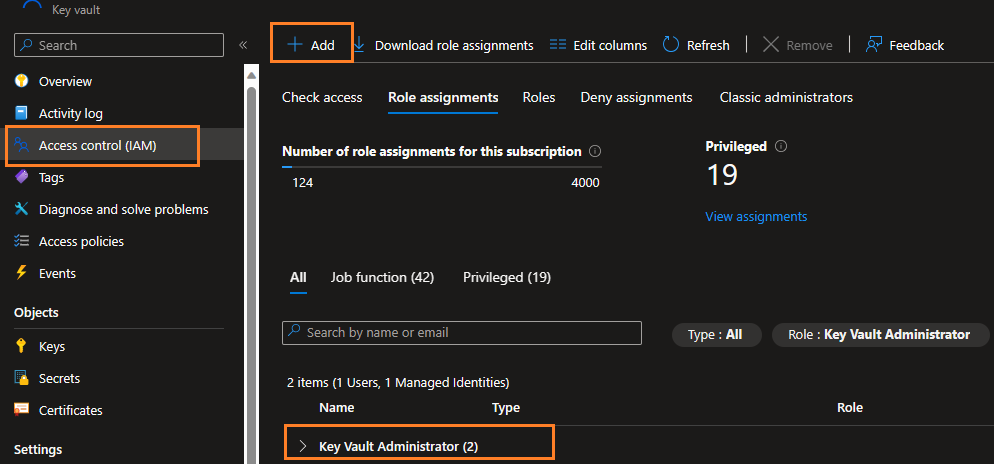Image resolution: width=994 pixels, height=464 pixels.
Task: Click the 2 items summary text
Action: pos(398,382)
